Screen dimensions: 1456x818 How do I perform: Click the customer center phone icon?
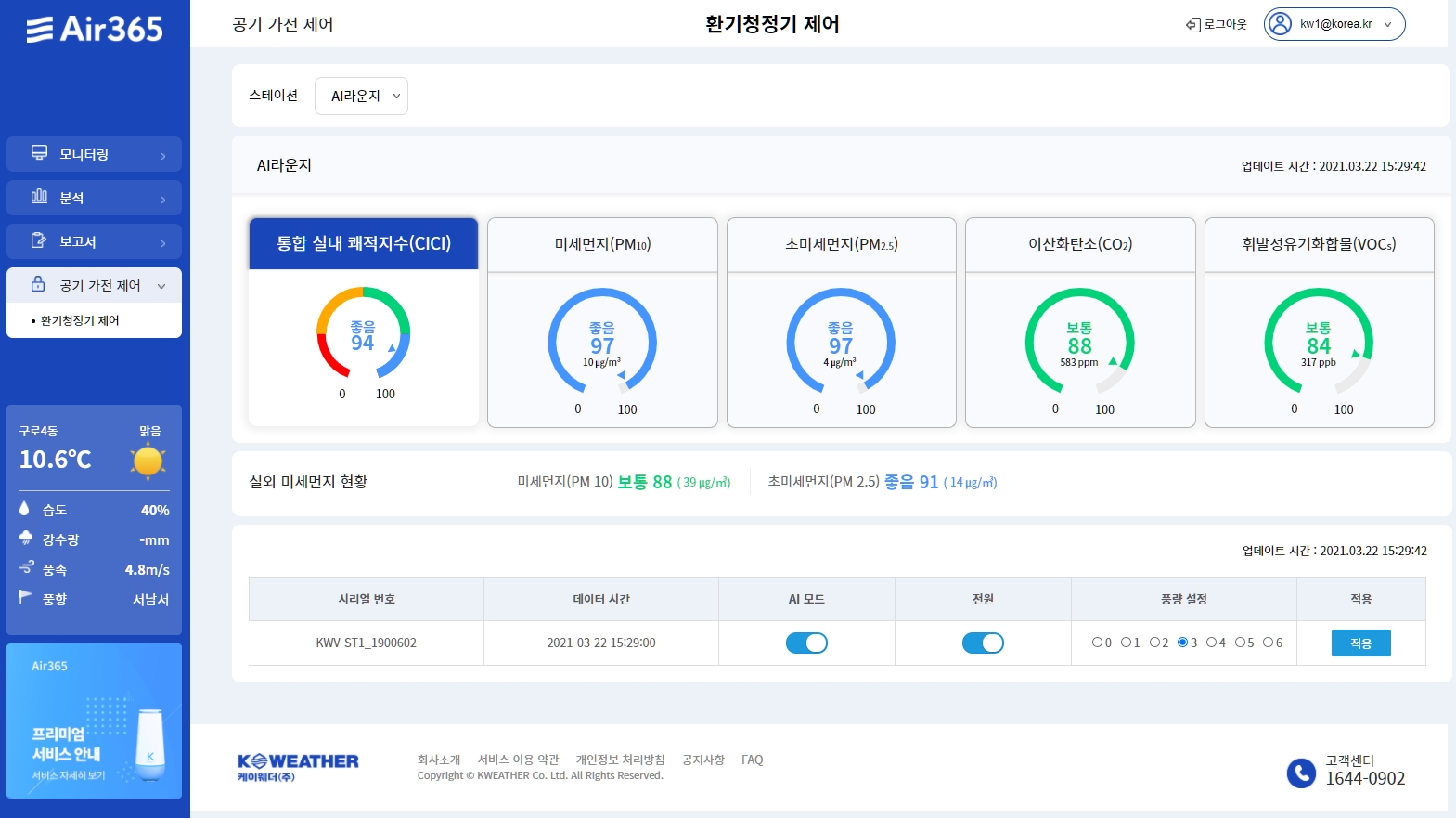1301,773
